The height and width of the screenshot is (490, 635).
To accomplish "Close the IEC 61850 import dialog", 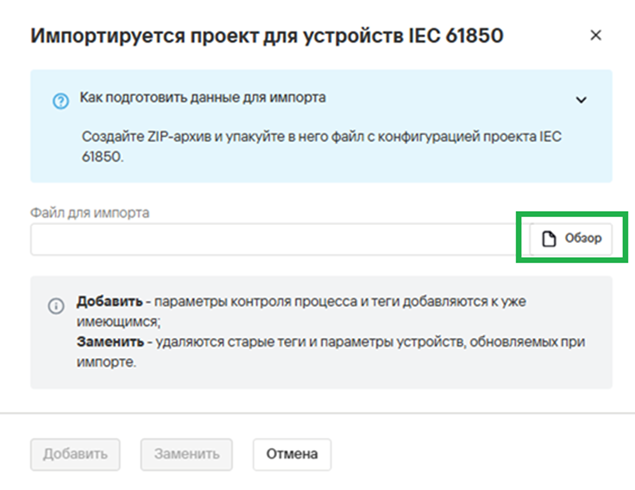I will tap(596, 35).
